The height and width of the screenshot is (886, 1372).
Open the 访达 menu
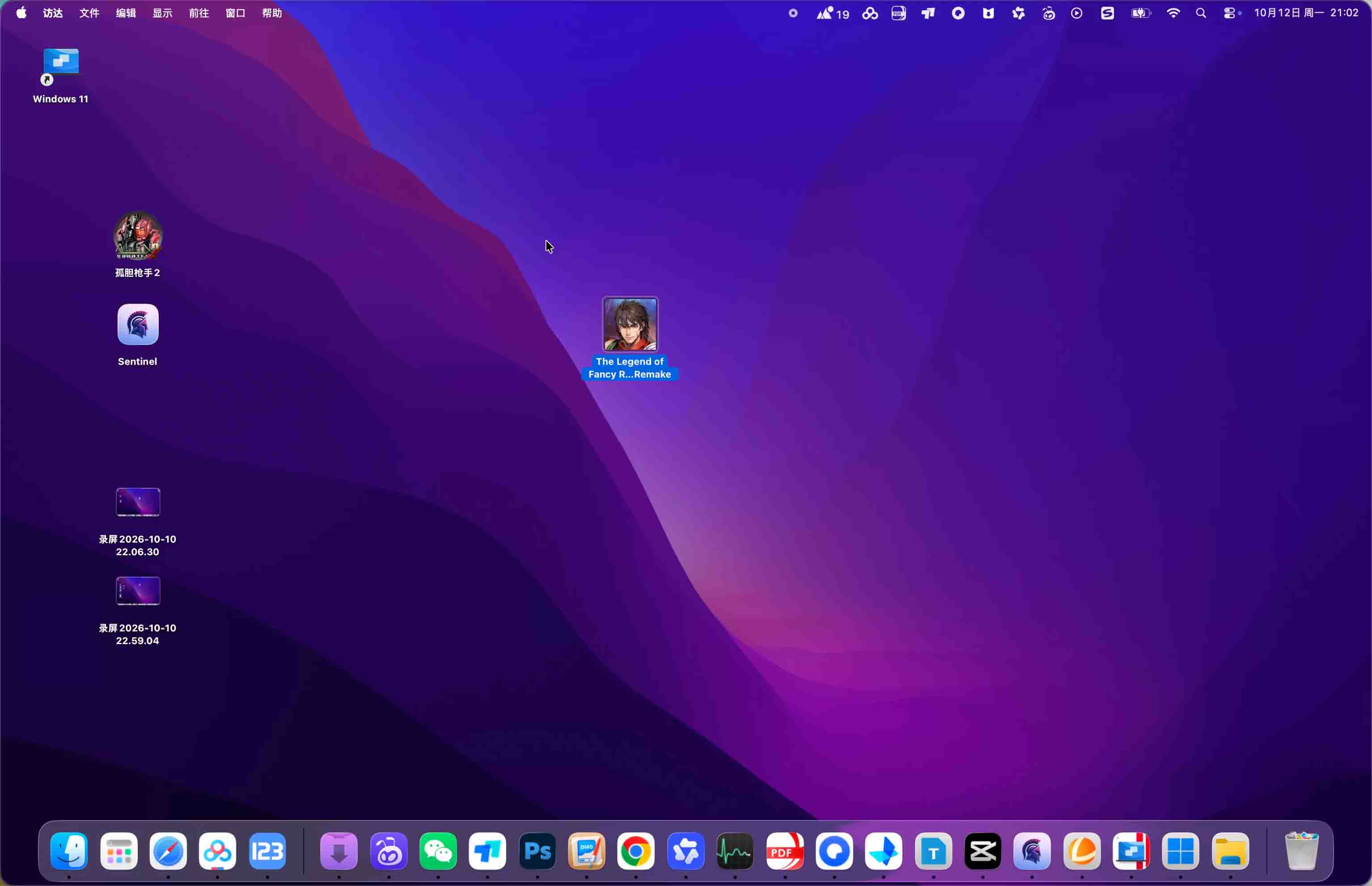tap(53, 13)
